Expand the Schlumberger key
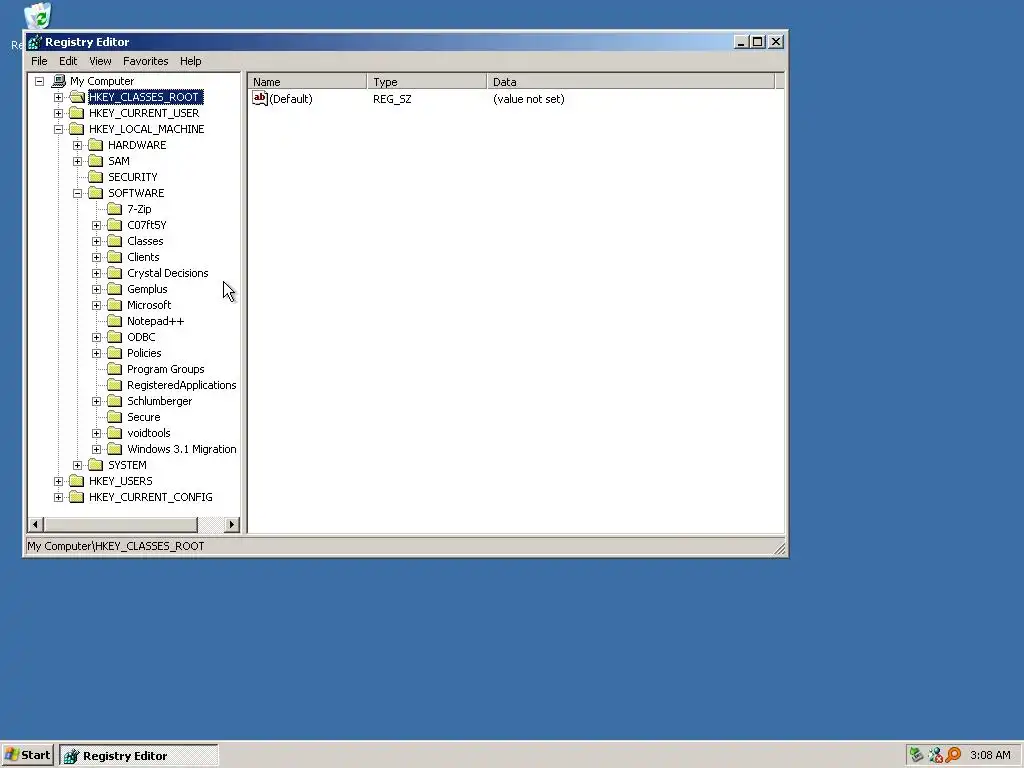 pyautogui.click(x=97, y=401)
